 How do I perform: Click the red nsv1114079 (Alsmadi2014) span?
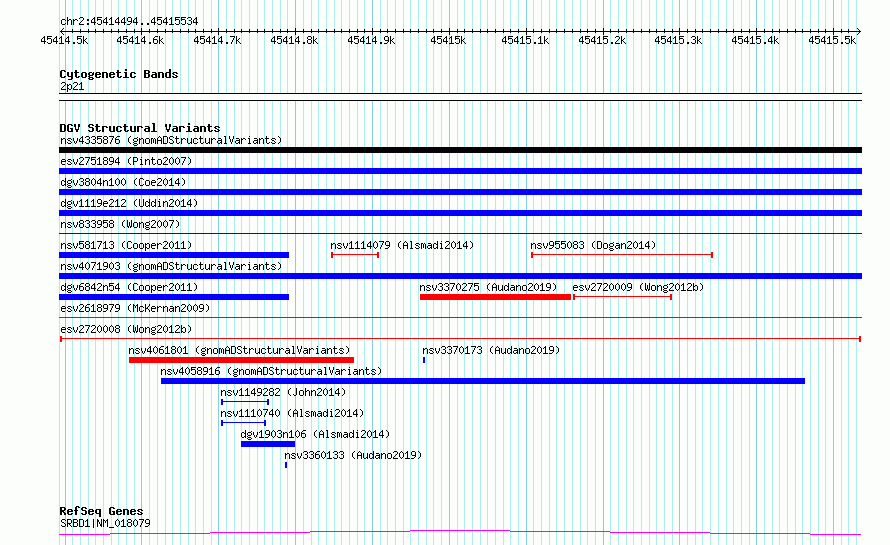(x=355, y=255)
